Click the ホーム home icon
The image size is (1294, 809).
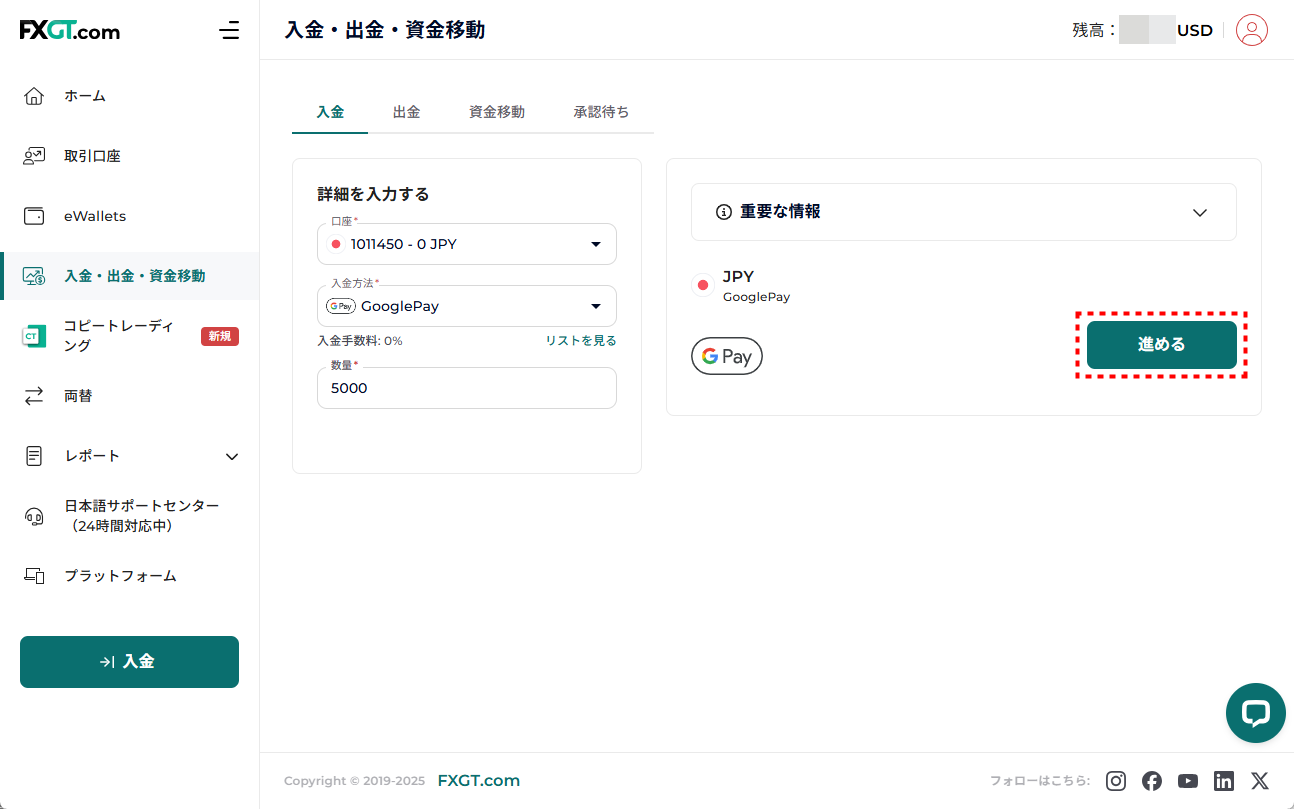click(x=34, y=96)
